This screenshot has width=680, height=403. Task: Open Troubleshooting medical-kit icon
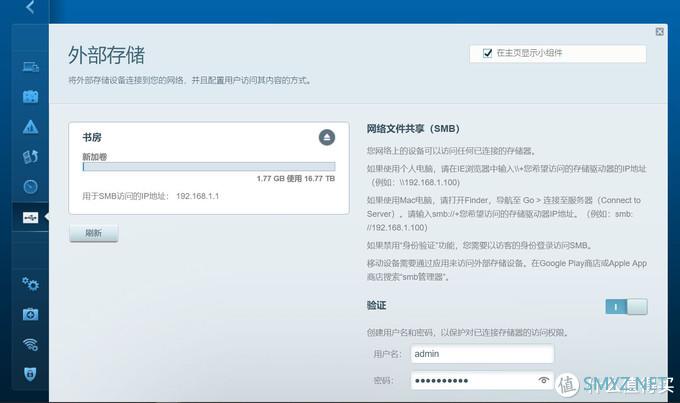pos(30,314)
